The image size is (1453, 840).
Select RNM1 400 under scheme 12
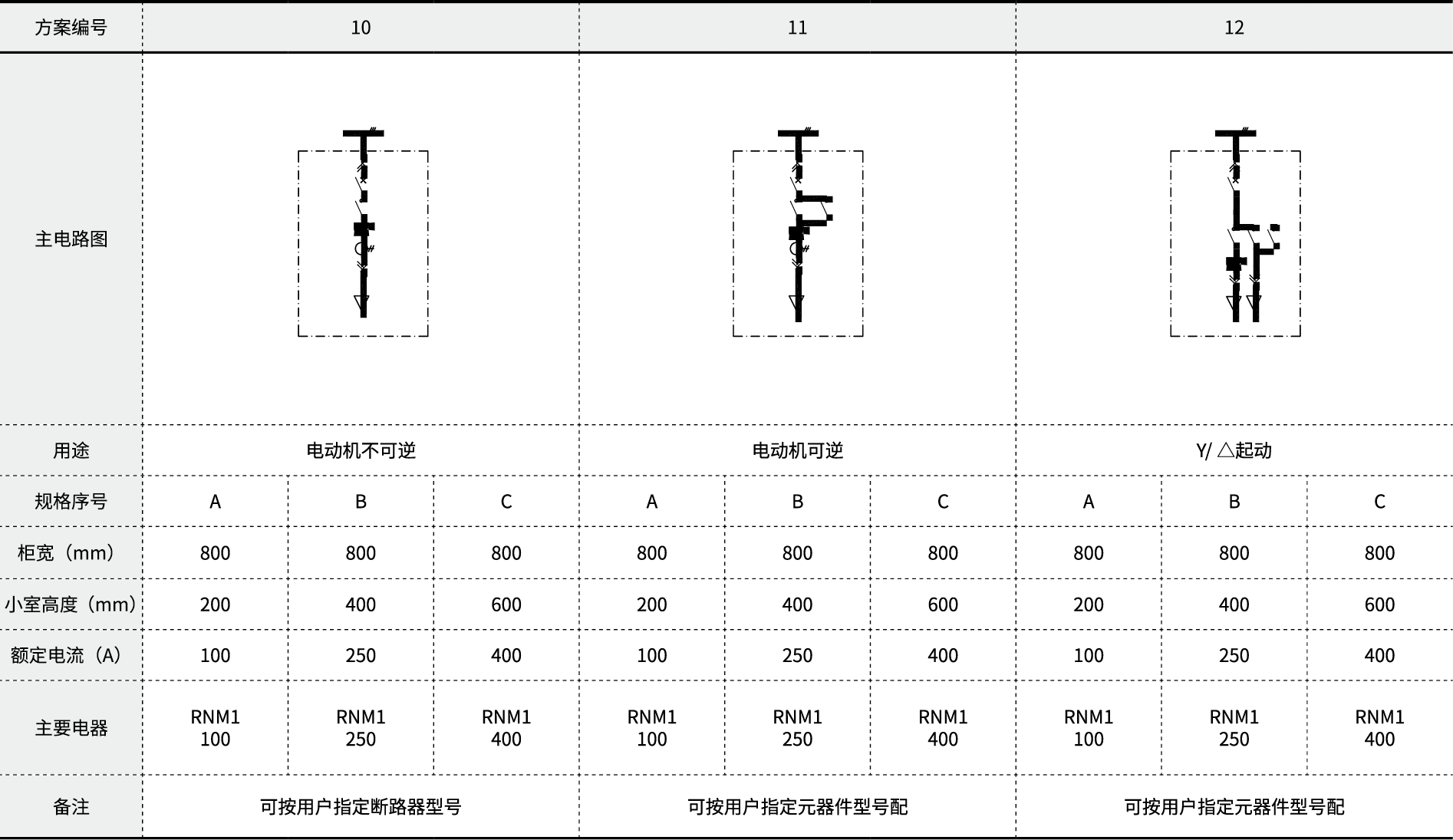pyautogui.click(x=1379, y=728)
